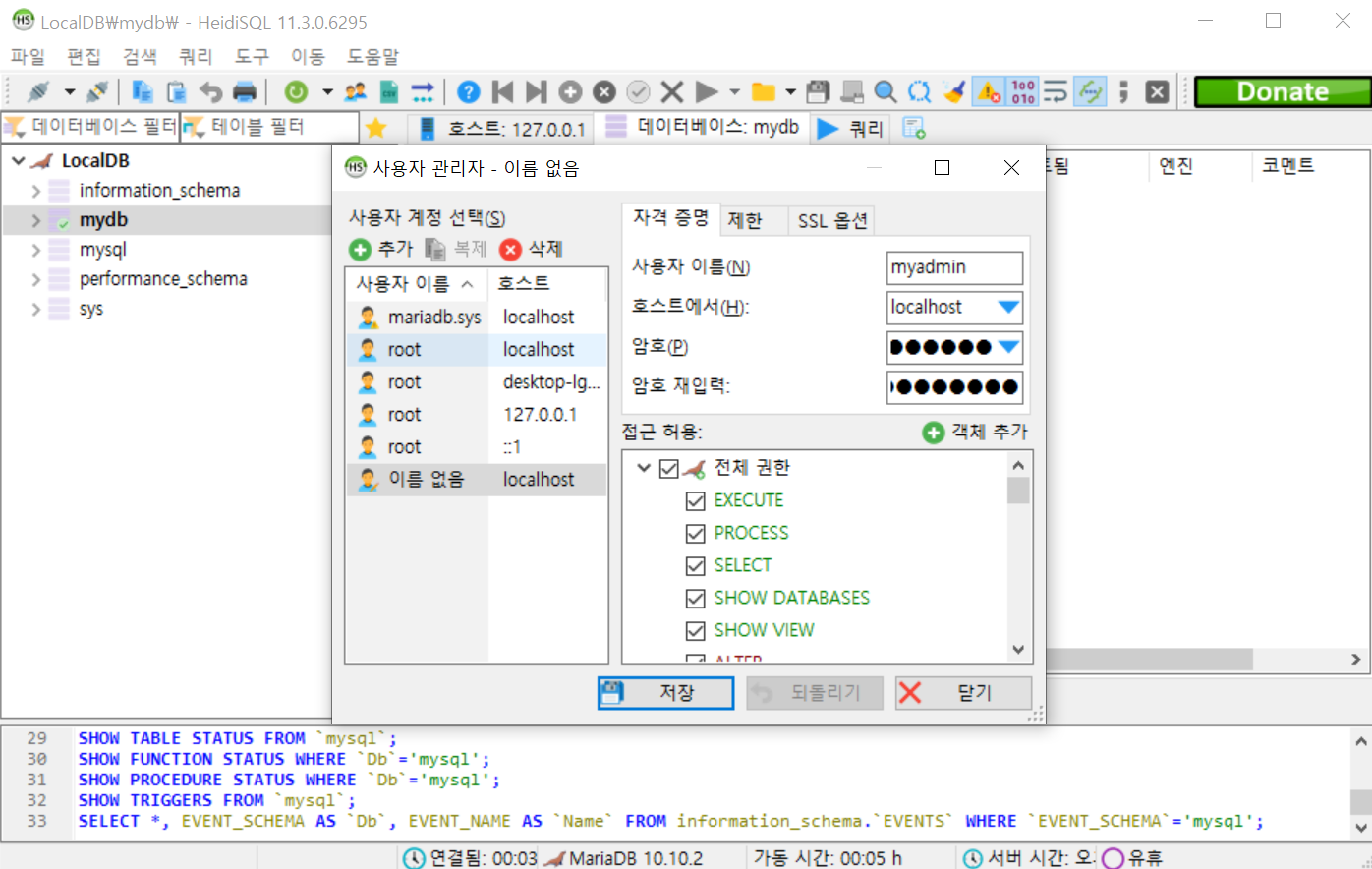This screenshot has height=869, width=1372.
Task: Select the root user at 127.0.0.1
Action: pos(477,414)
